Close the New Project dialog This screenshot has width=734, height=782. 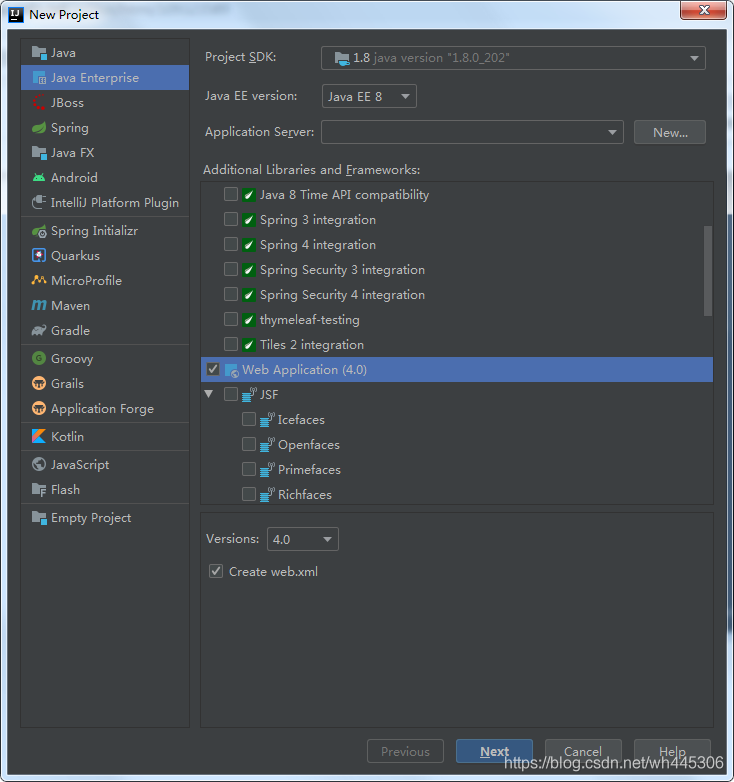coord(704,10)
